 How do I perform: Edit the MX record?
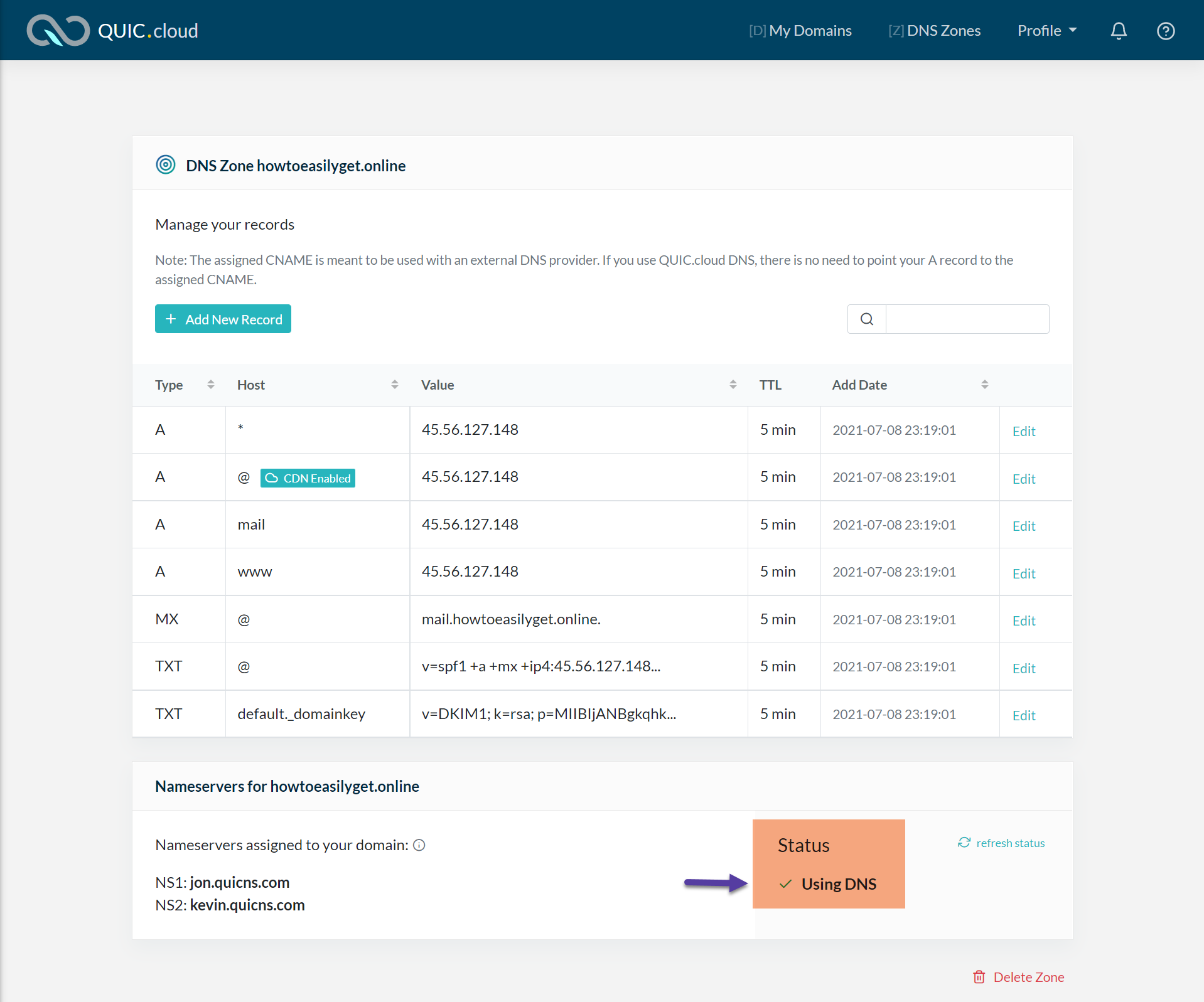pos(1024,621)
